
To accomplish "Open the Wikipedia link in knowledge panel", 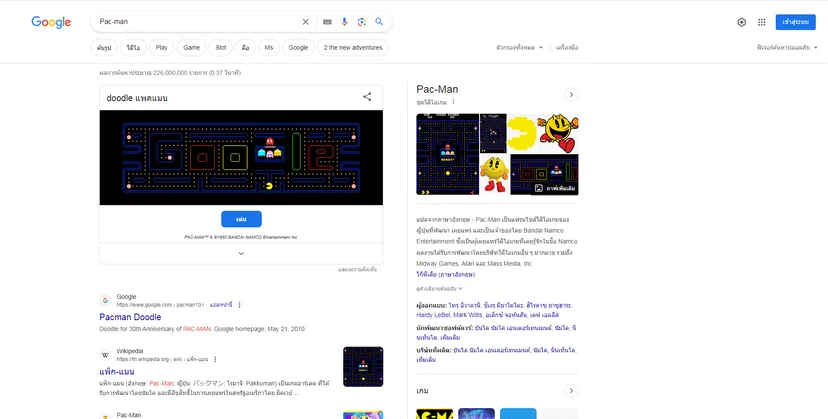I will click(446, 275).
